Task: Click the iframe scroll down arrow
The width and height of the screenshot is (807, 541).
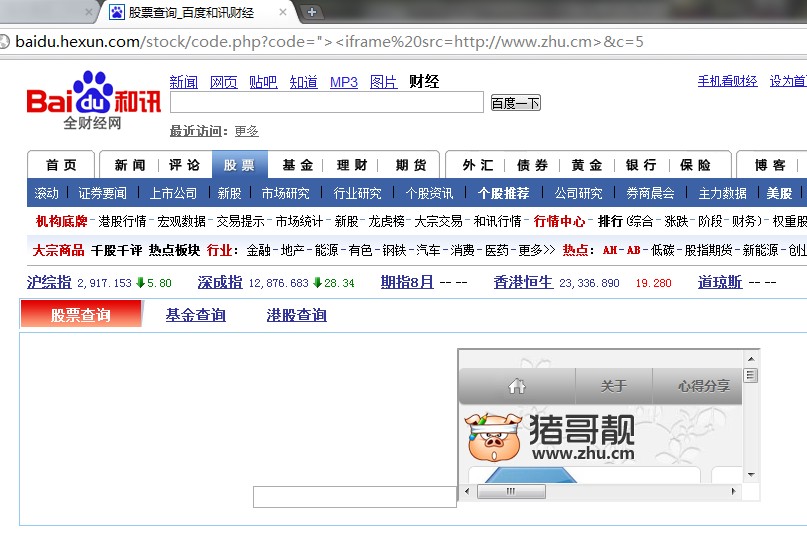Action: [x=751, y=475]
